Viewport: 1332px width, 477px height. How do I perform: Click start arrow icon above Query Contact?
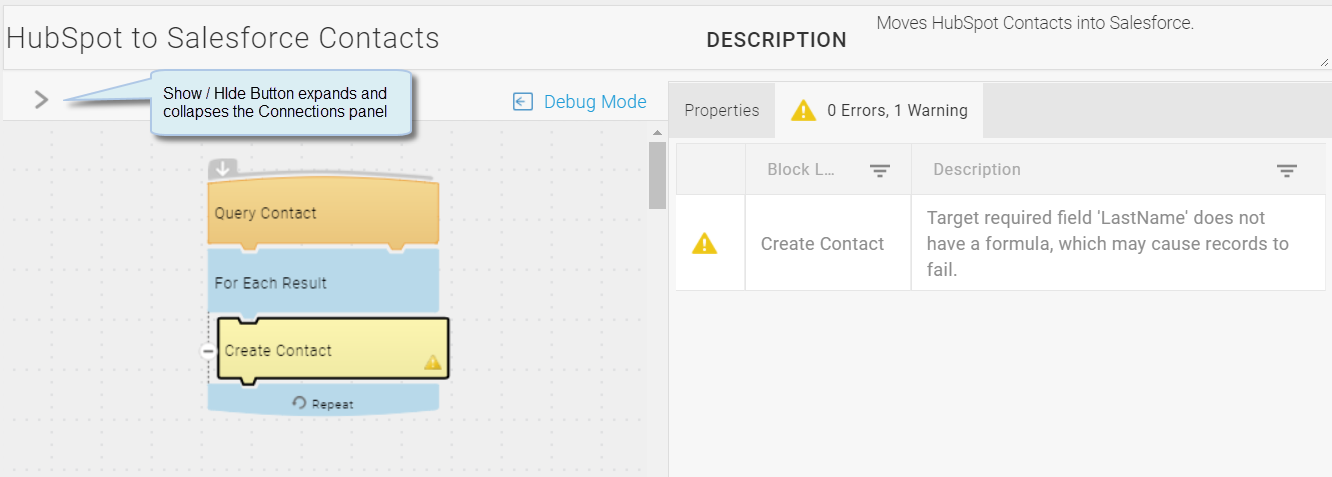(223, 169)
